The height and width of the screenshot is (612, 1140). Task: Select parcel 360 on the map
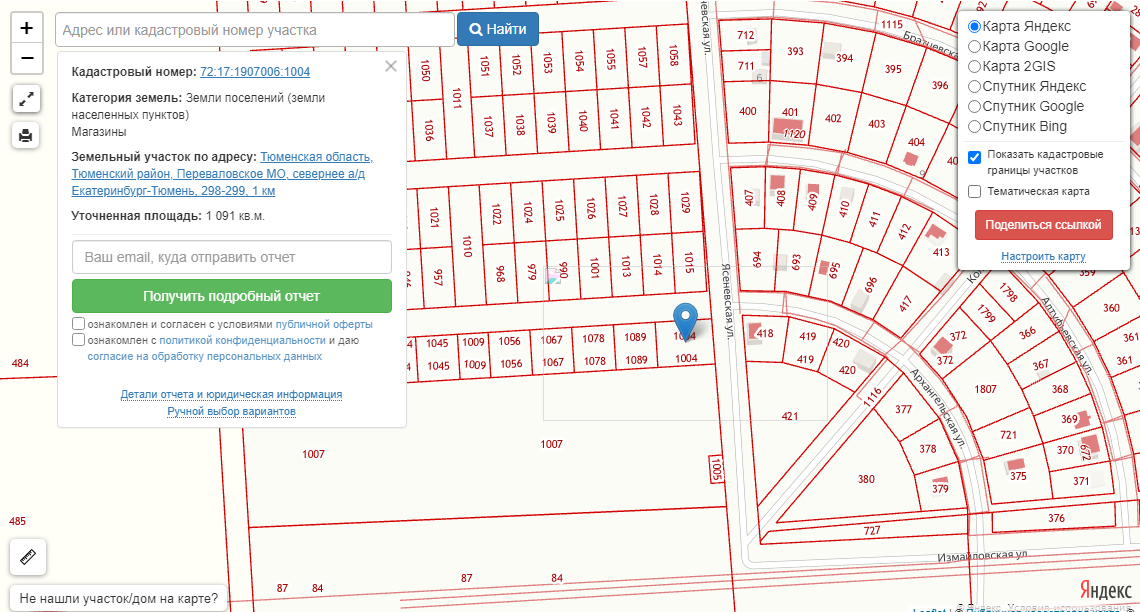click(1111, 307)
